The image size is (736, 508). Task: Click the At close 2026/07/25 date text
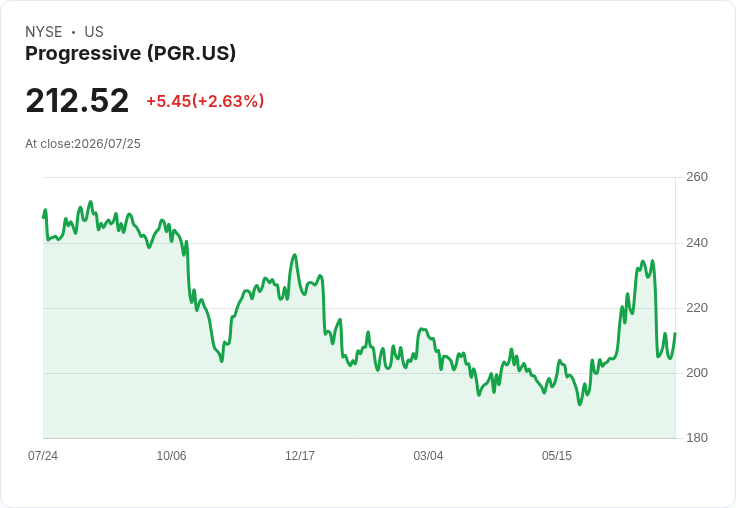[83, 144]
